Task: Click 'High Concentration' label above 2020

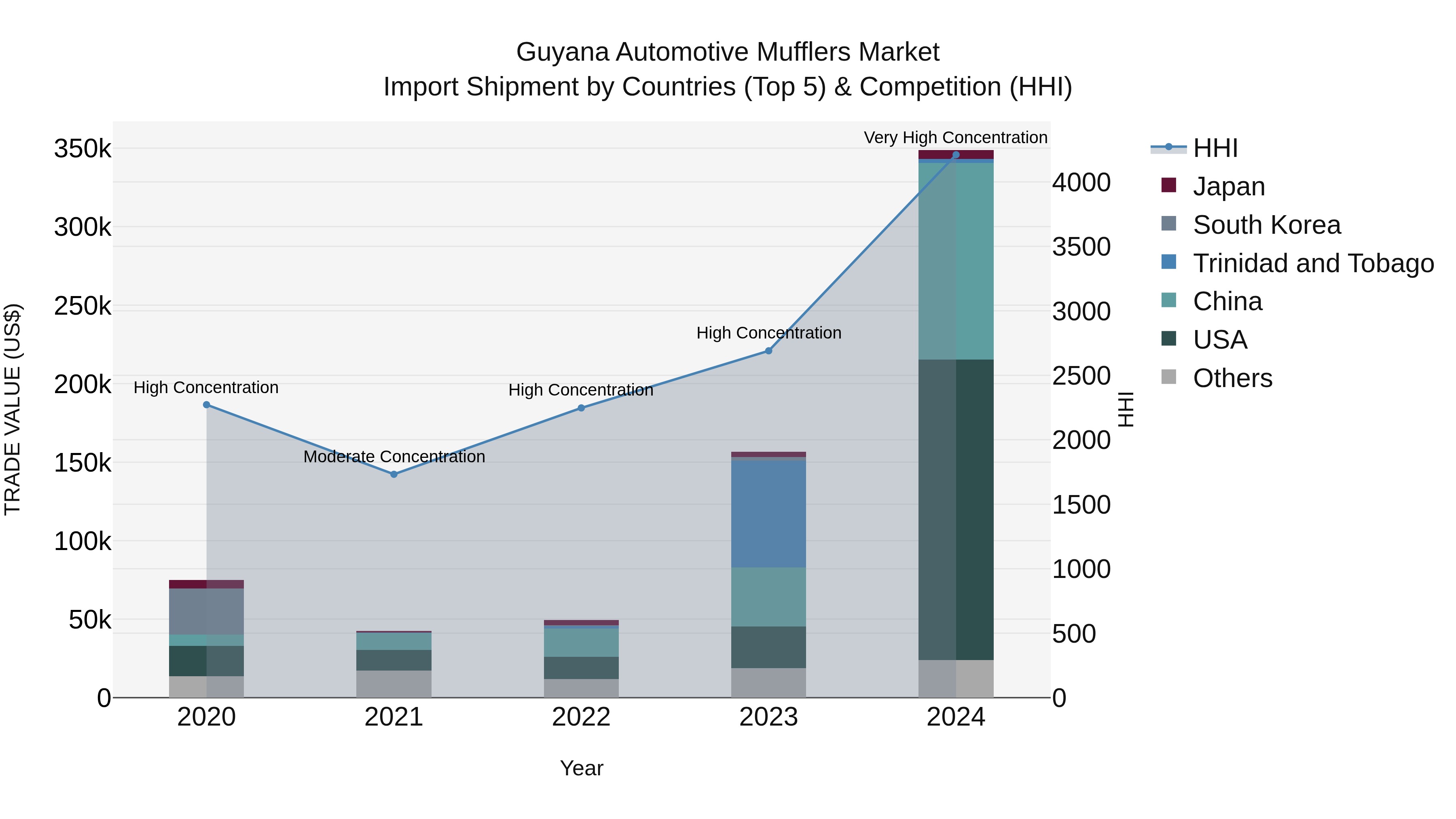Action: point(206,387)
